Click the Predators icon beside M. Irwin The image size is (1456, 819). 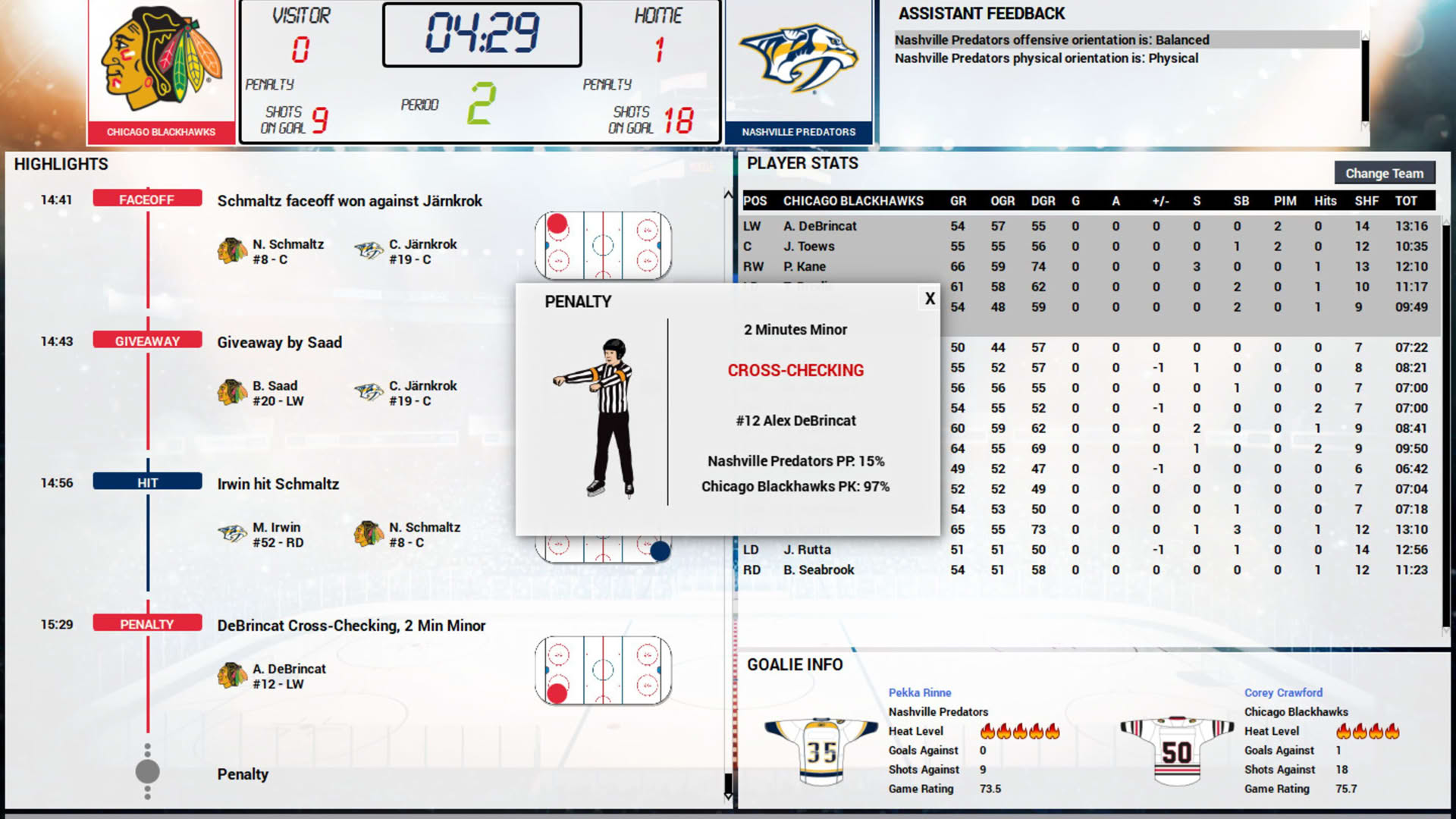[x=232, y=534]
